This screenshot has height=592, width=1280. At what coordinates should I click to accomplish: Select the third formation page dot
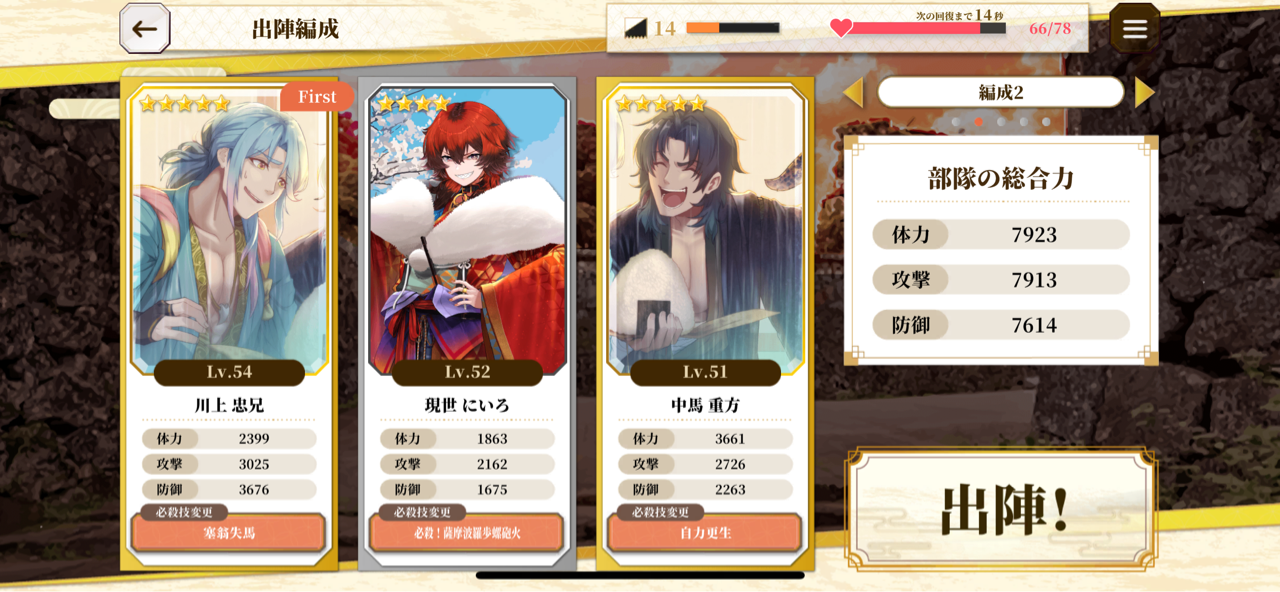(x=1001, y=122)
